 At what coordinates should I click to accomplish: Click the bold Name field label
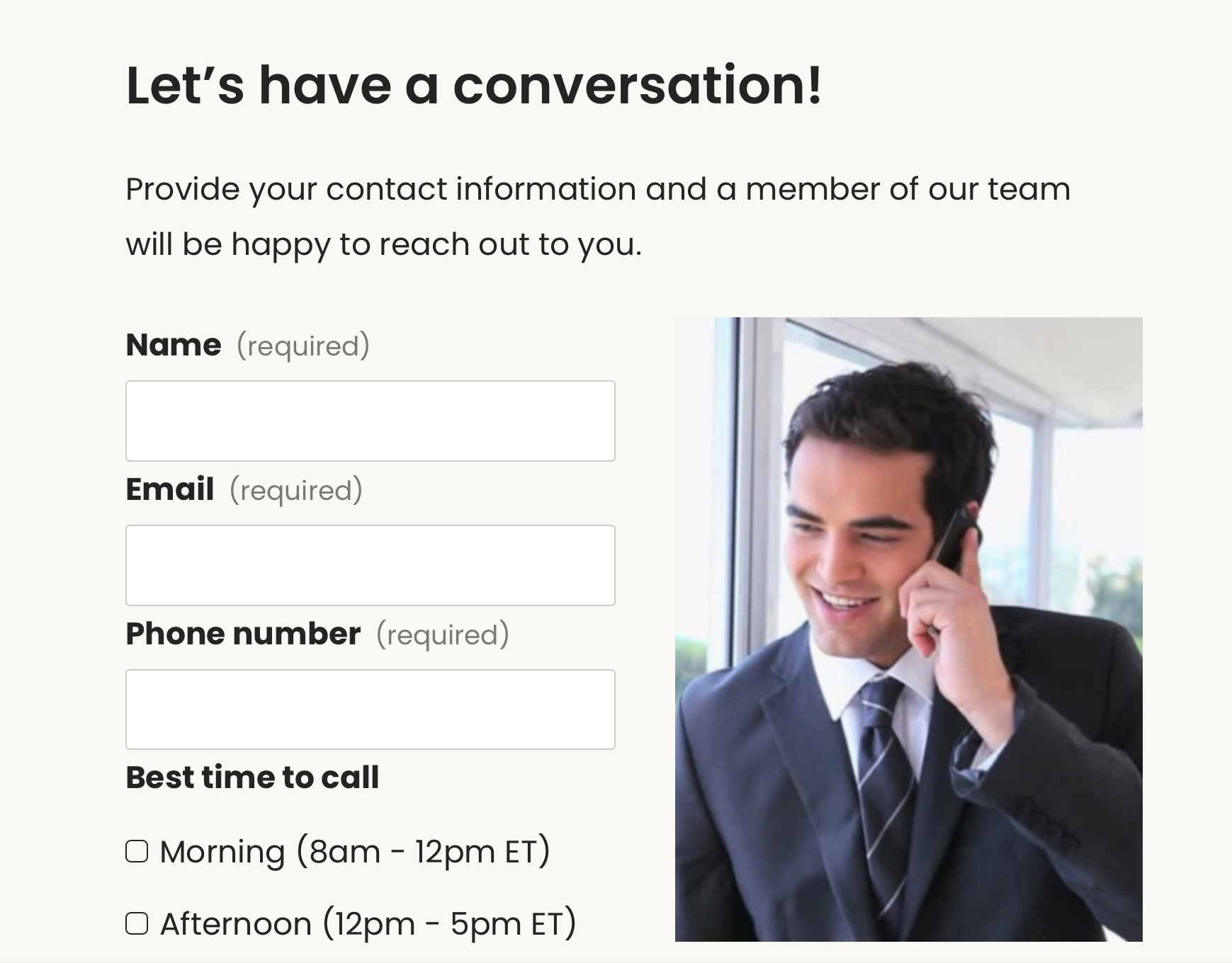173,345
